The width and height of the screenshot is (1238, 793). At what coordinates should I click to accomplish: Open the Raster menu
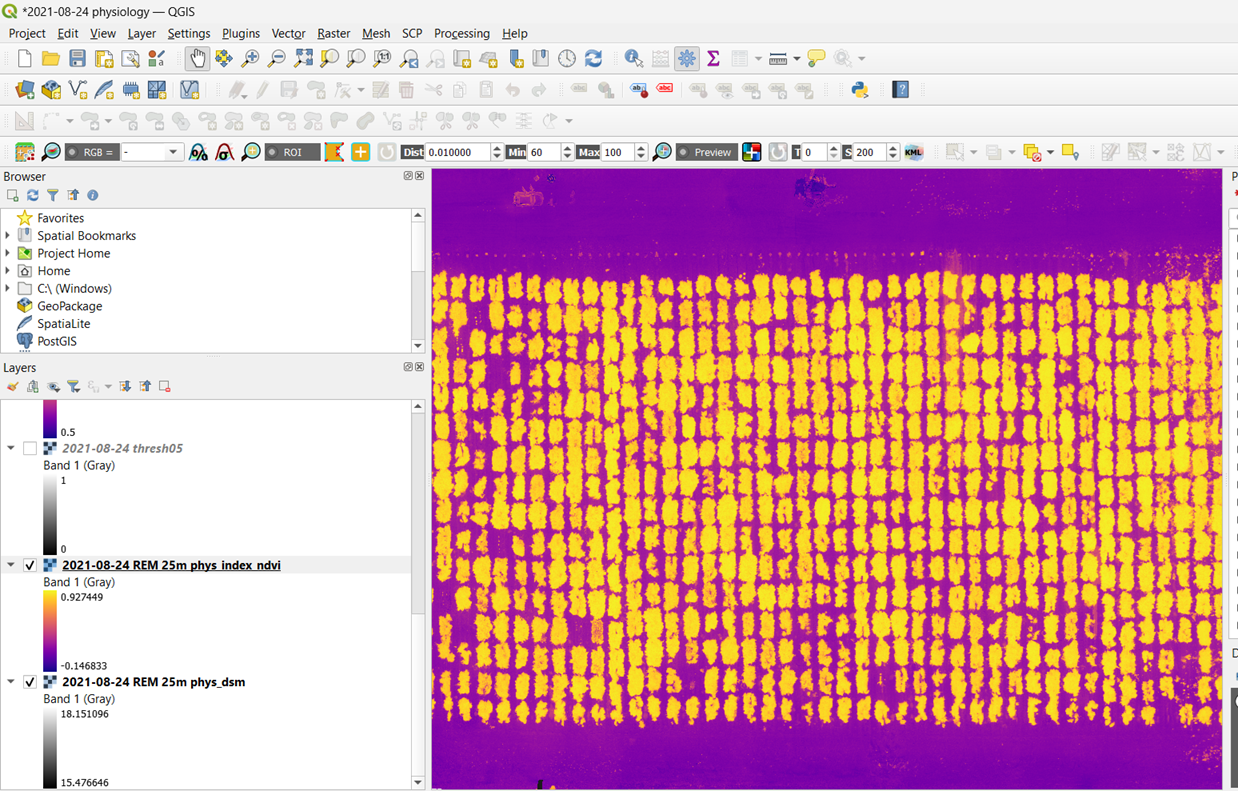pyautogui.click(x=333, y=33)
